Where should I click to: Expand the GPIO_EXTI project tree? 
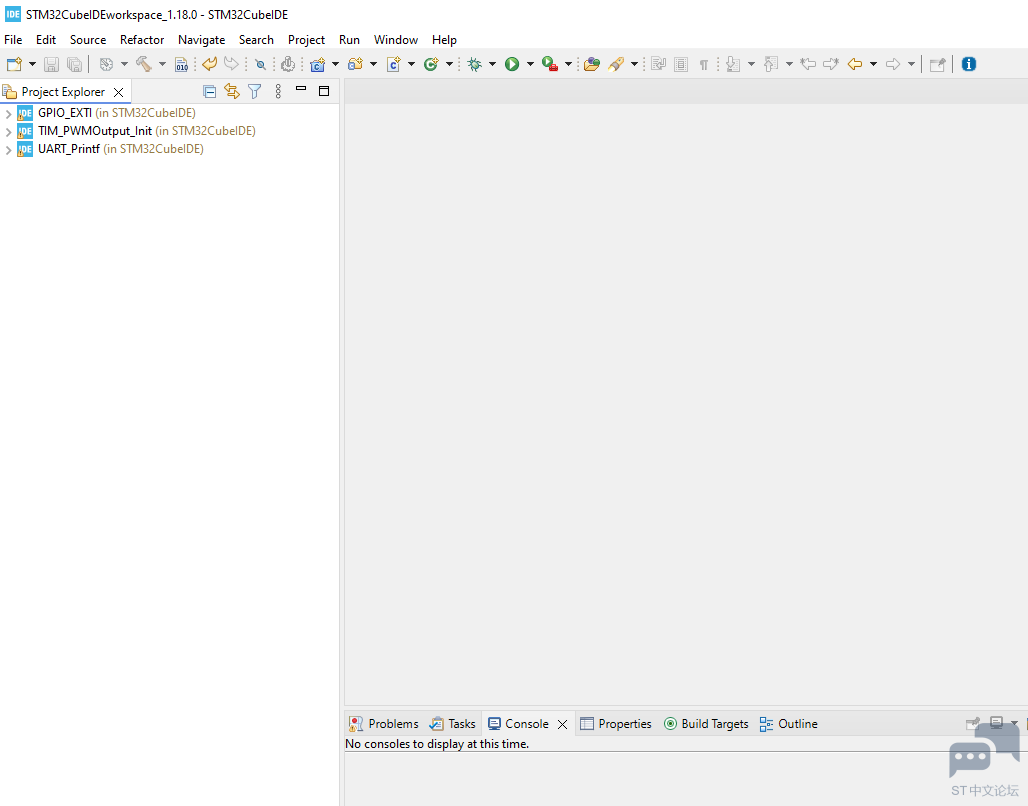tap(9, 114)
